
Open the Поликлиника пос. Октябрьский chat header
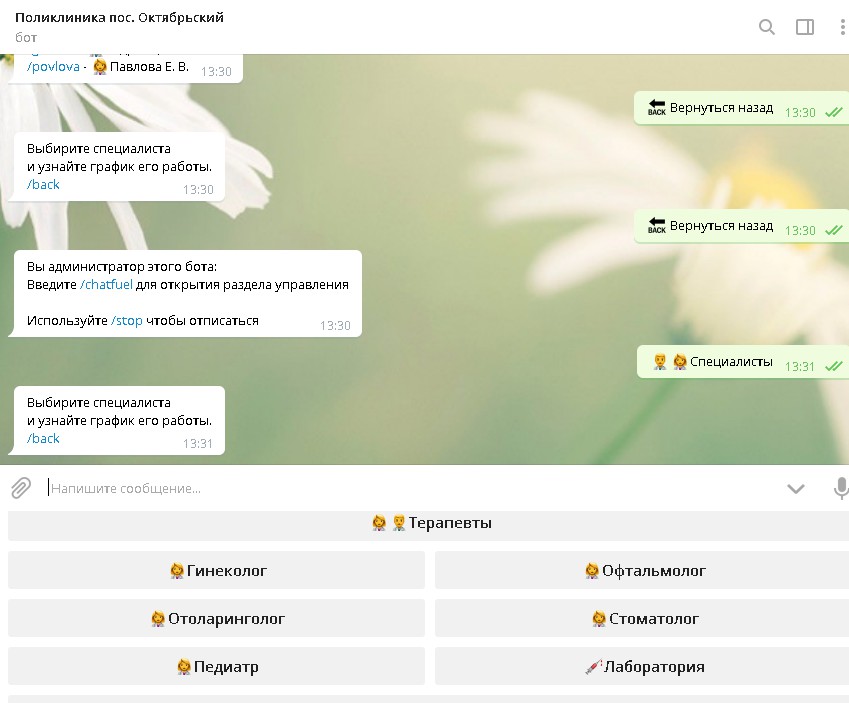[x=119, y=17]
